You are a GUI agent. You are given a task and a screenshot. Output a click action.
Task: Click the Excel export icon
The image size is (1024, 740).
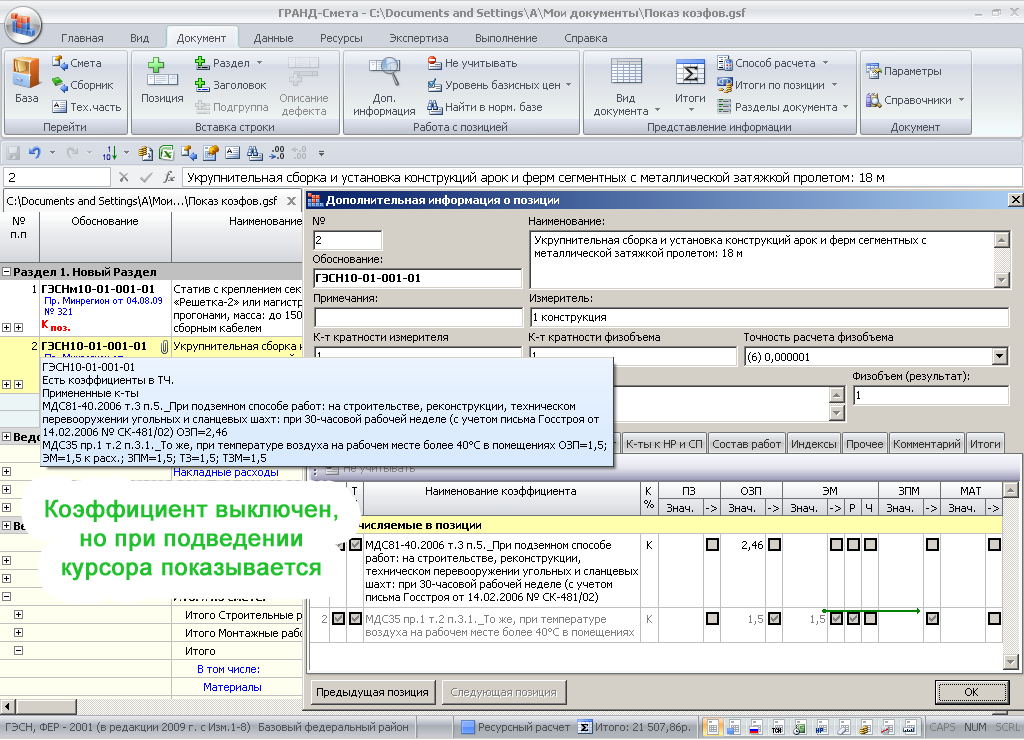pos(167,153)
